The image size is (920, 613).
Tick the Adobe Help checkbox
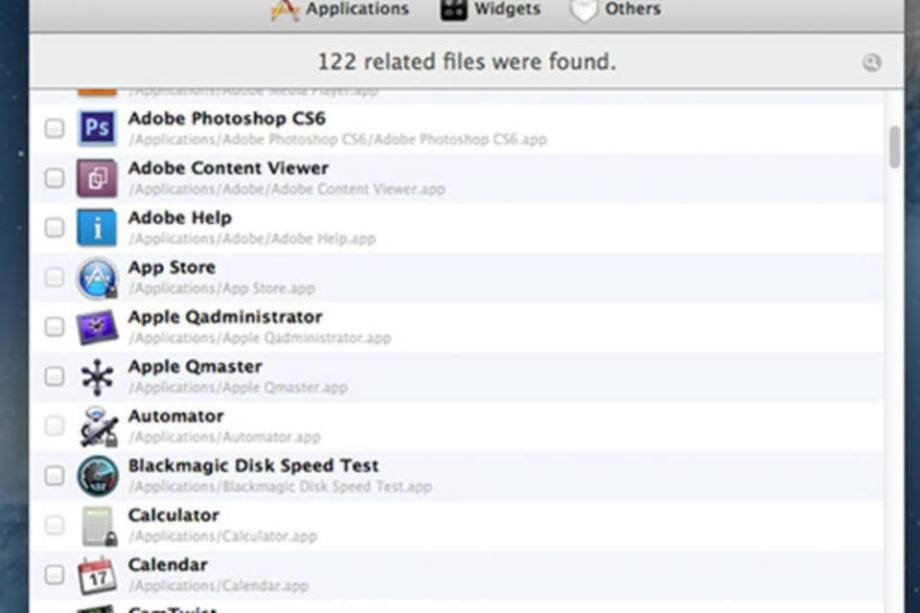[x=55, y=228]
